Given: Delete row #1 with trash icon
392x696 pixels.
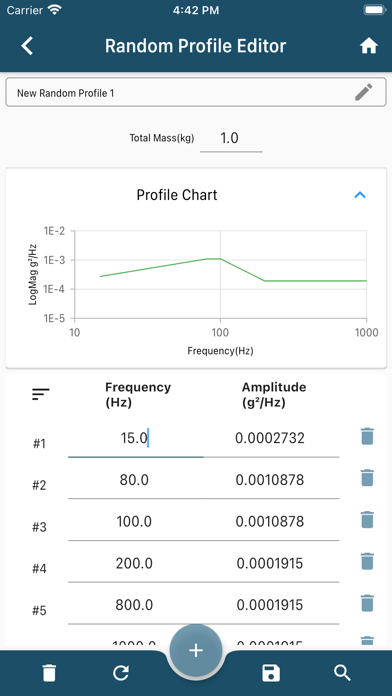Looking at the screenshot, I should pos(367,437).
